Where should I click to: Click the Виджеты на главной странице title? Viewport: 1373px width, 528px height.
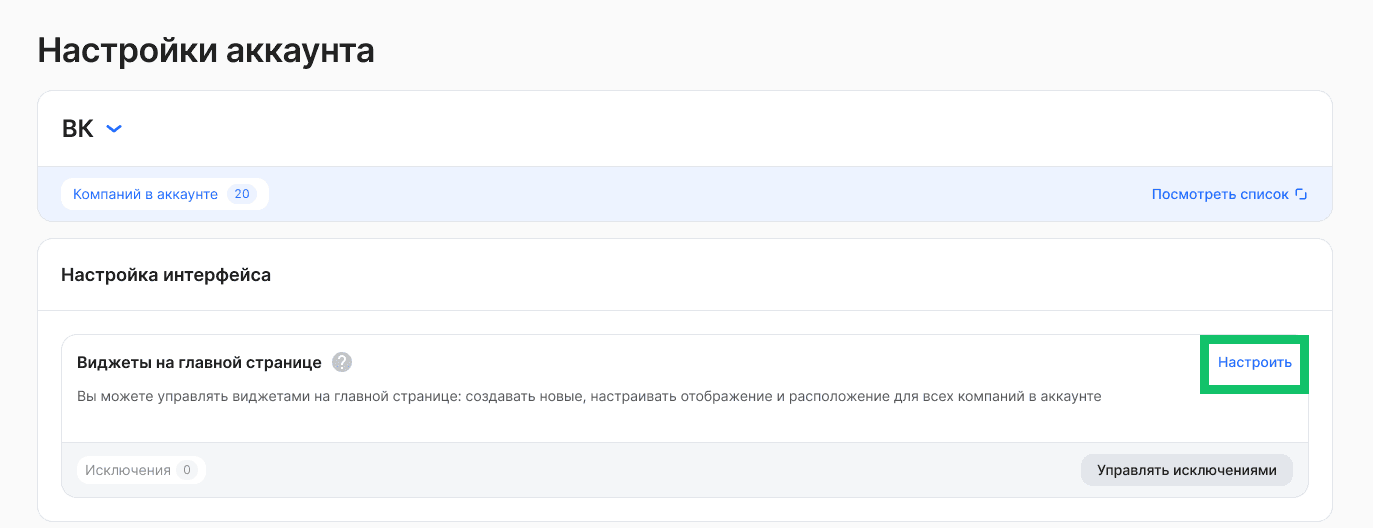click(x=199, y=362)
